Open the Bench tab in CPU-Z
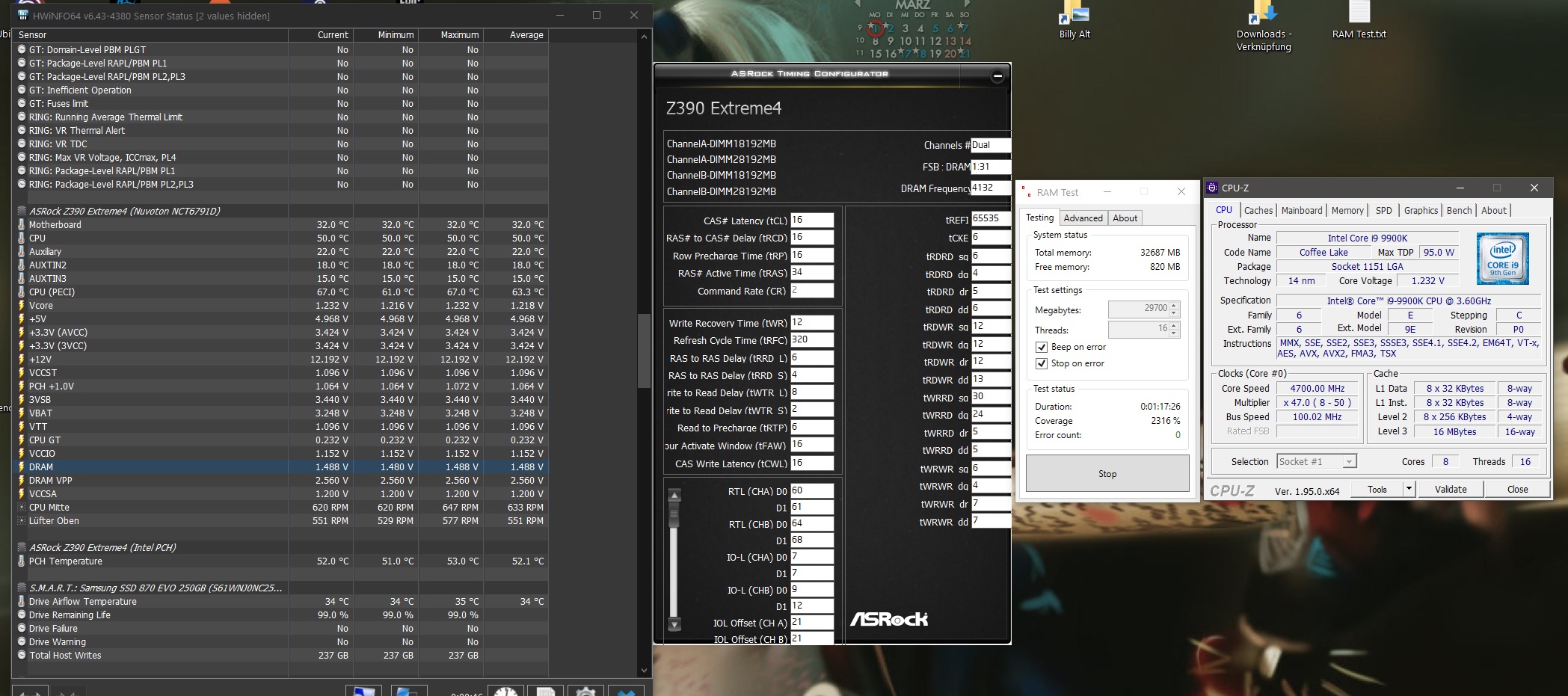 point(1459,211)
